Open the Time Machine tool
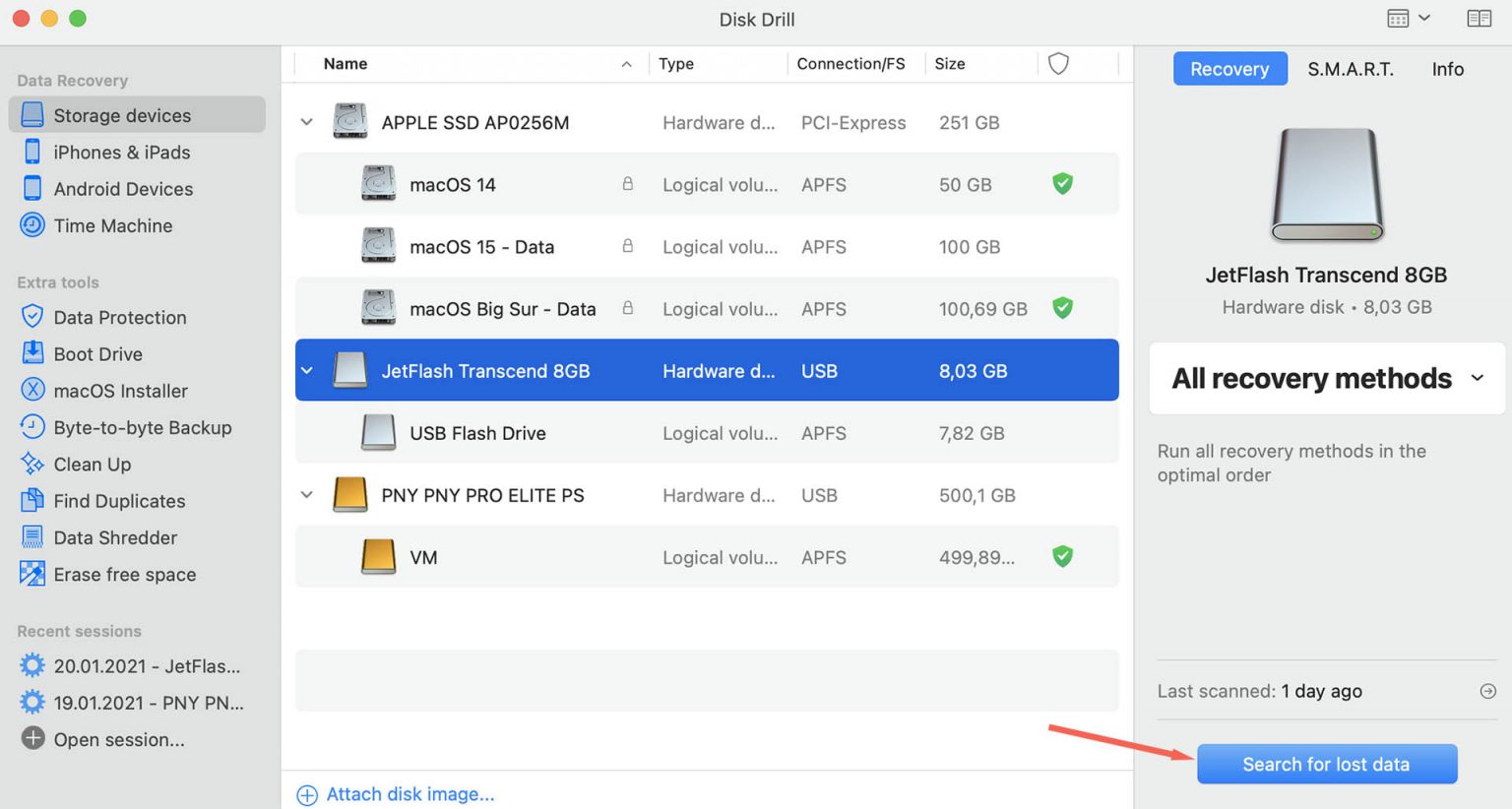Image resolution: width=1512 pixels, height=809 pixels. pyautogui.click(x=32, y=225)
